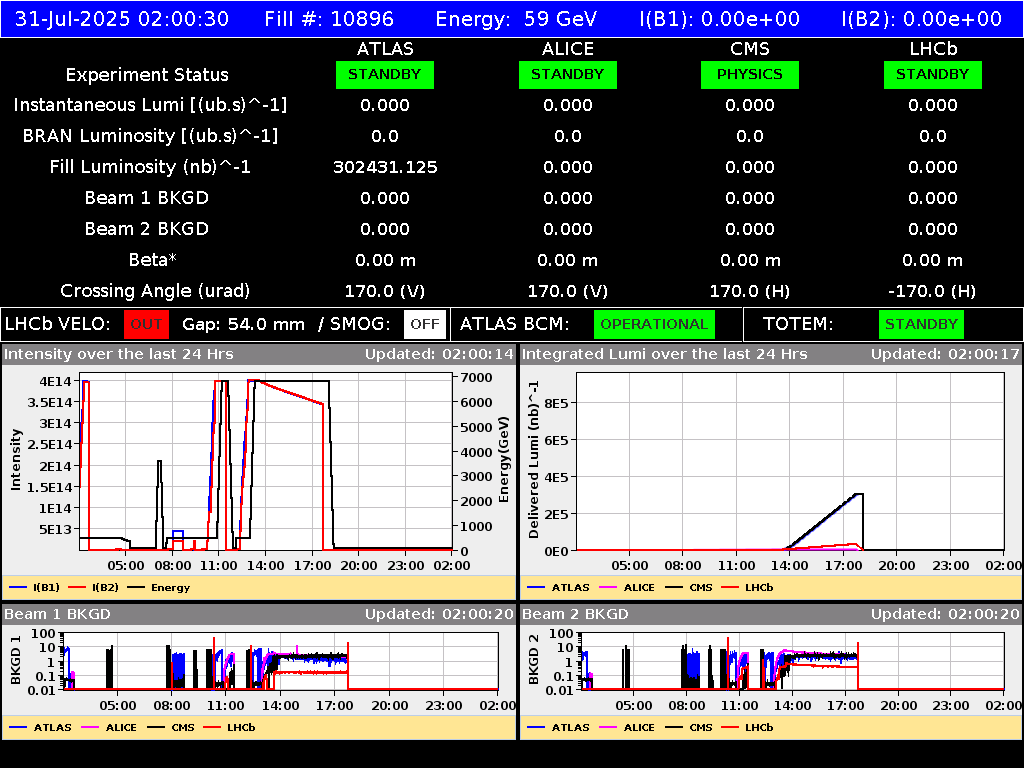Click the 7000 tick on the Energy axis

click(476, 377)
